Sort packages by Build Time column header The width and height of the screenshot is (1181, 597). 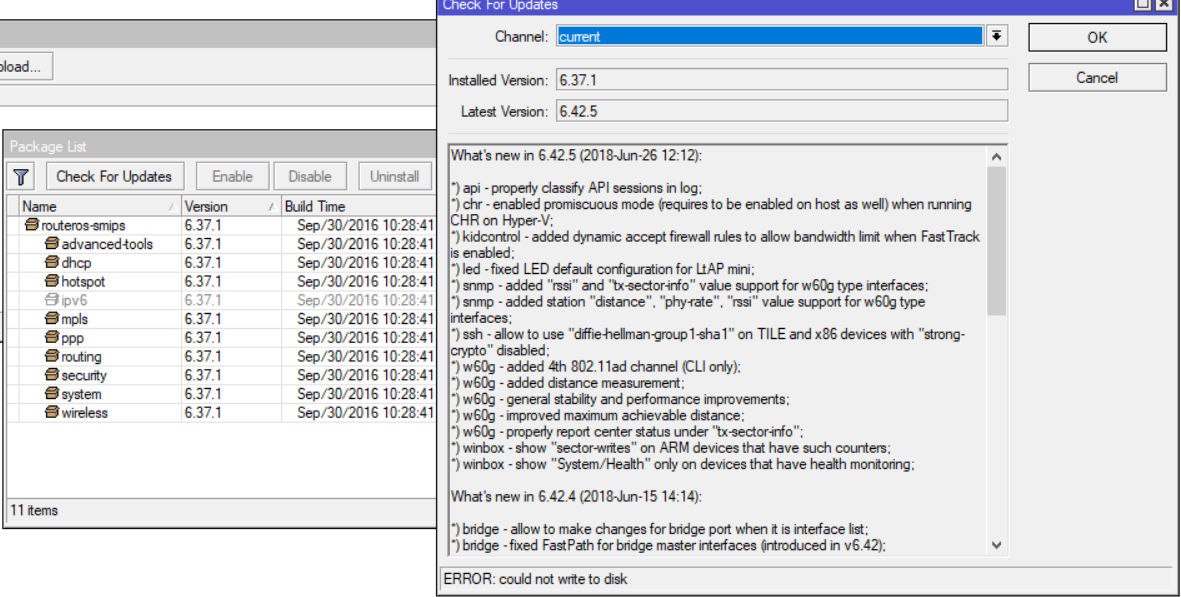click(x=359, y=206)
